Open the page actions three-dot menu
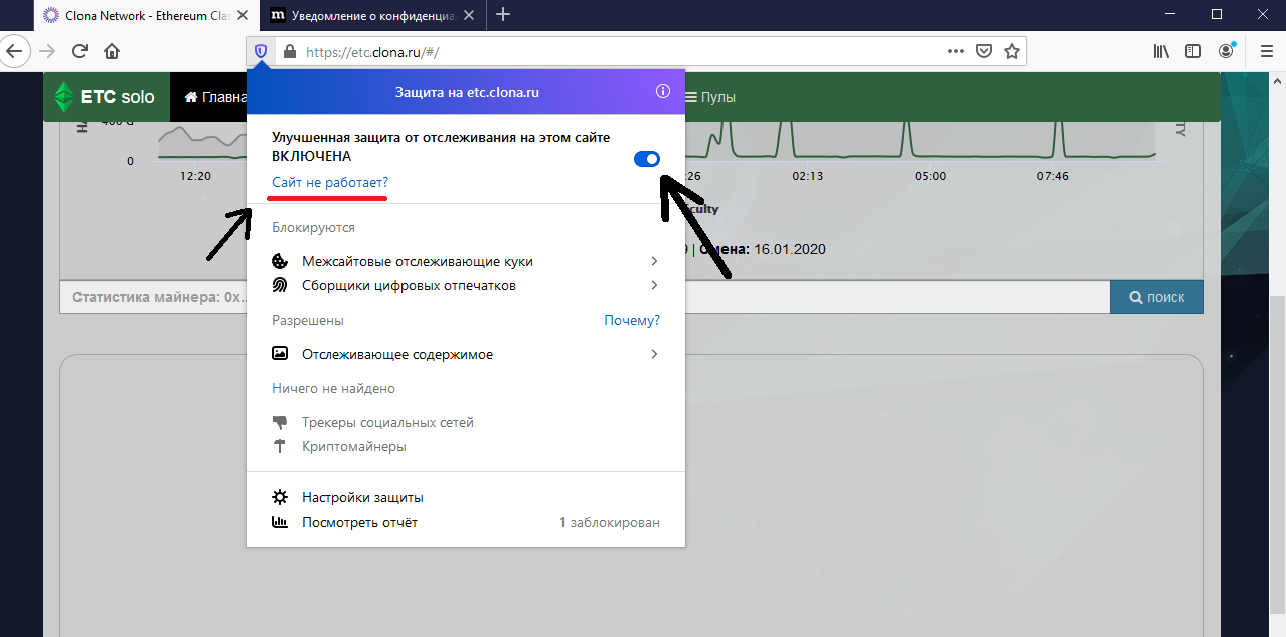Screen dimensions: 1286x637 tap(956, 51)
